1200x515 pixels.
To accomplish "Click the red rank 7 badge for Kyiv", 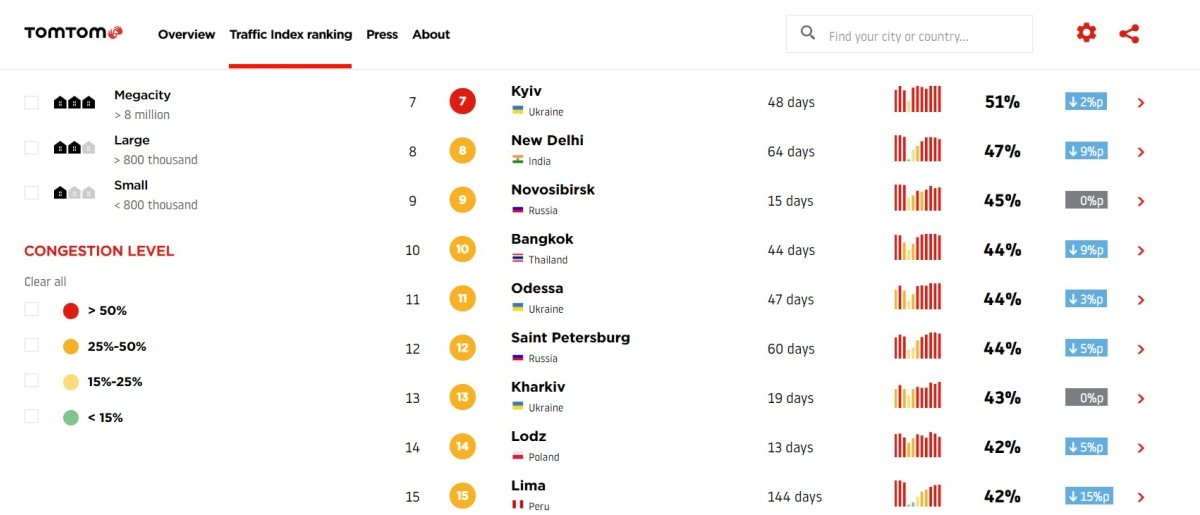I will click(462, 101).
